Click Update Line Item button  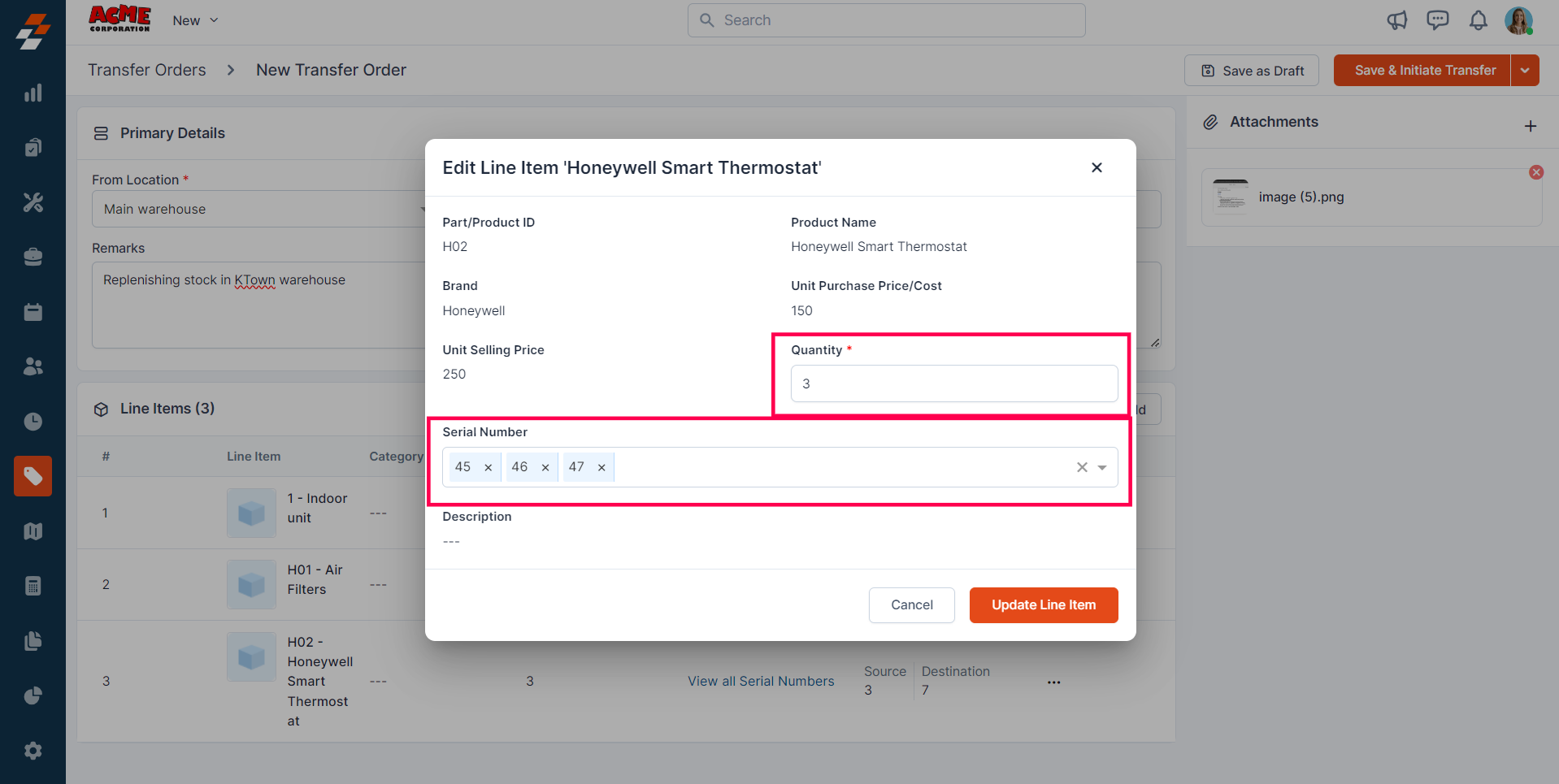pos(1044,605)
